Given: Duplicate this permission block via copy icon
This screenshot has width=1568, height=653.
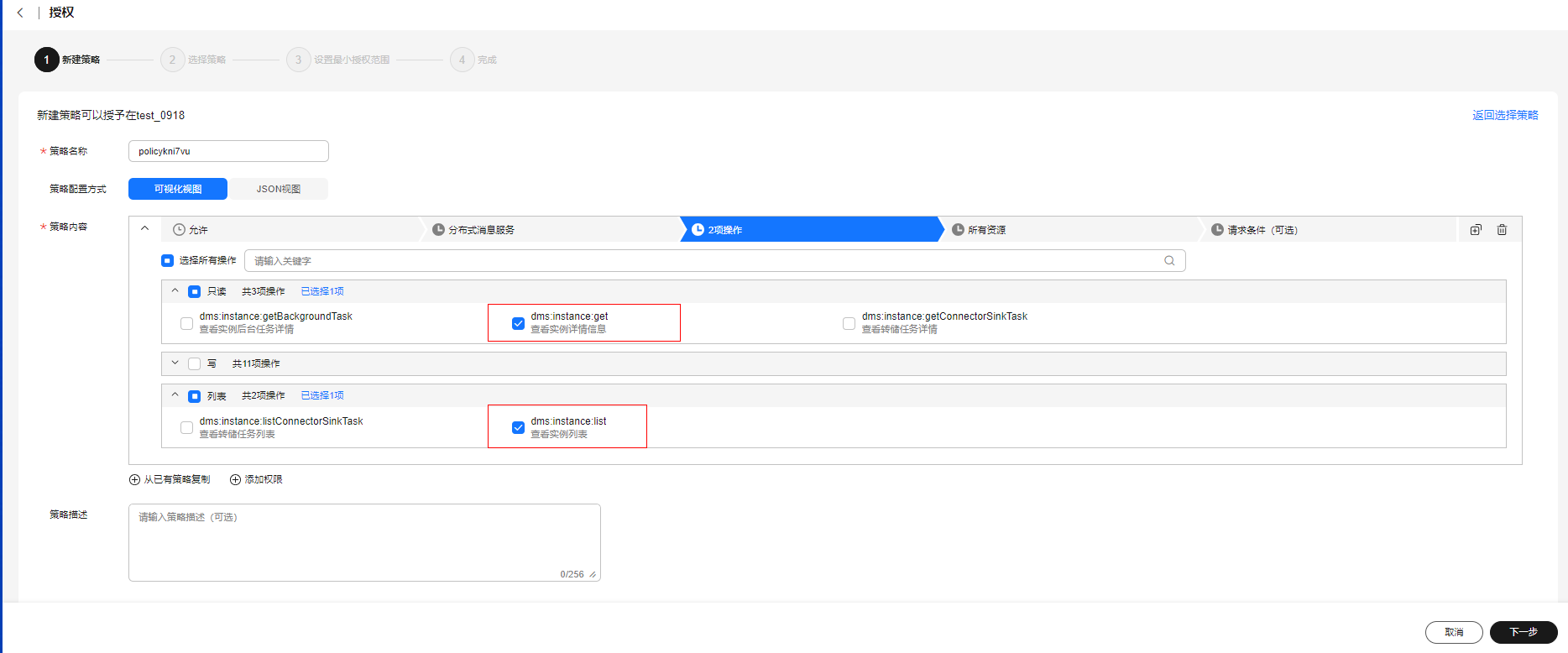Looking at the screenshot, I should 1476,230.
